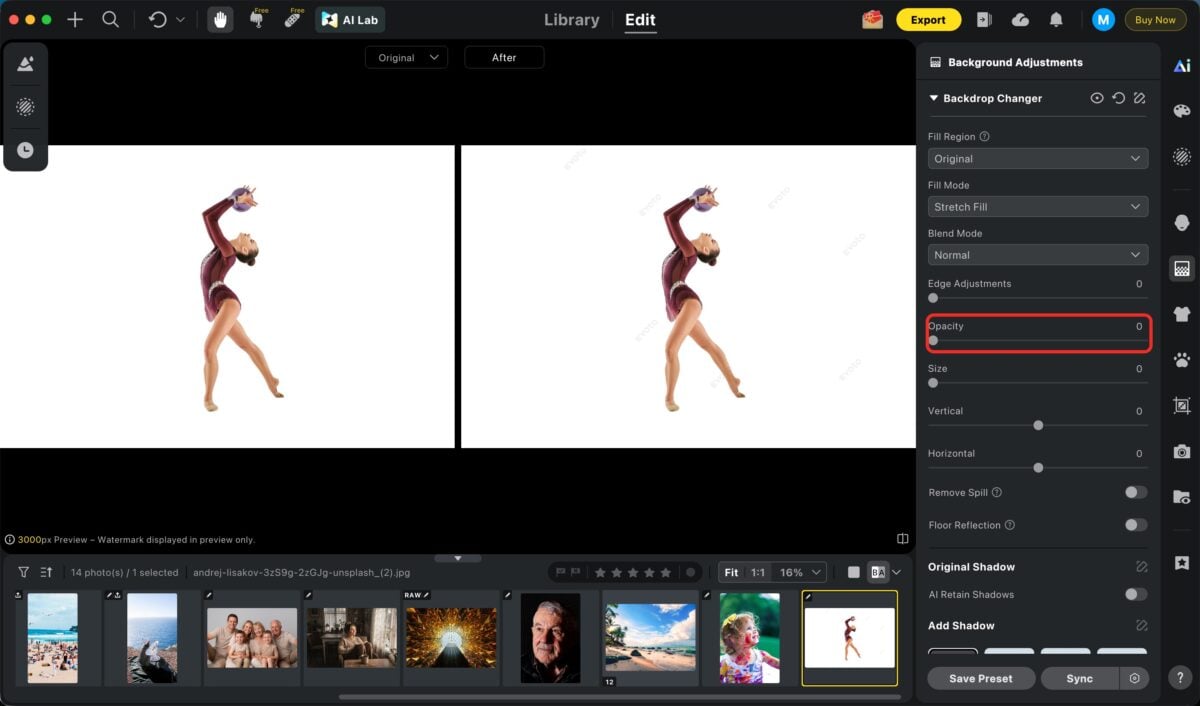Enable the Floor Reflection toggle

pyautogui.click(x=1135, y=525)
